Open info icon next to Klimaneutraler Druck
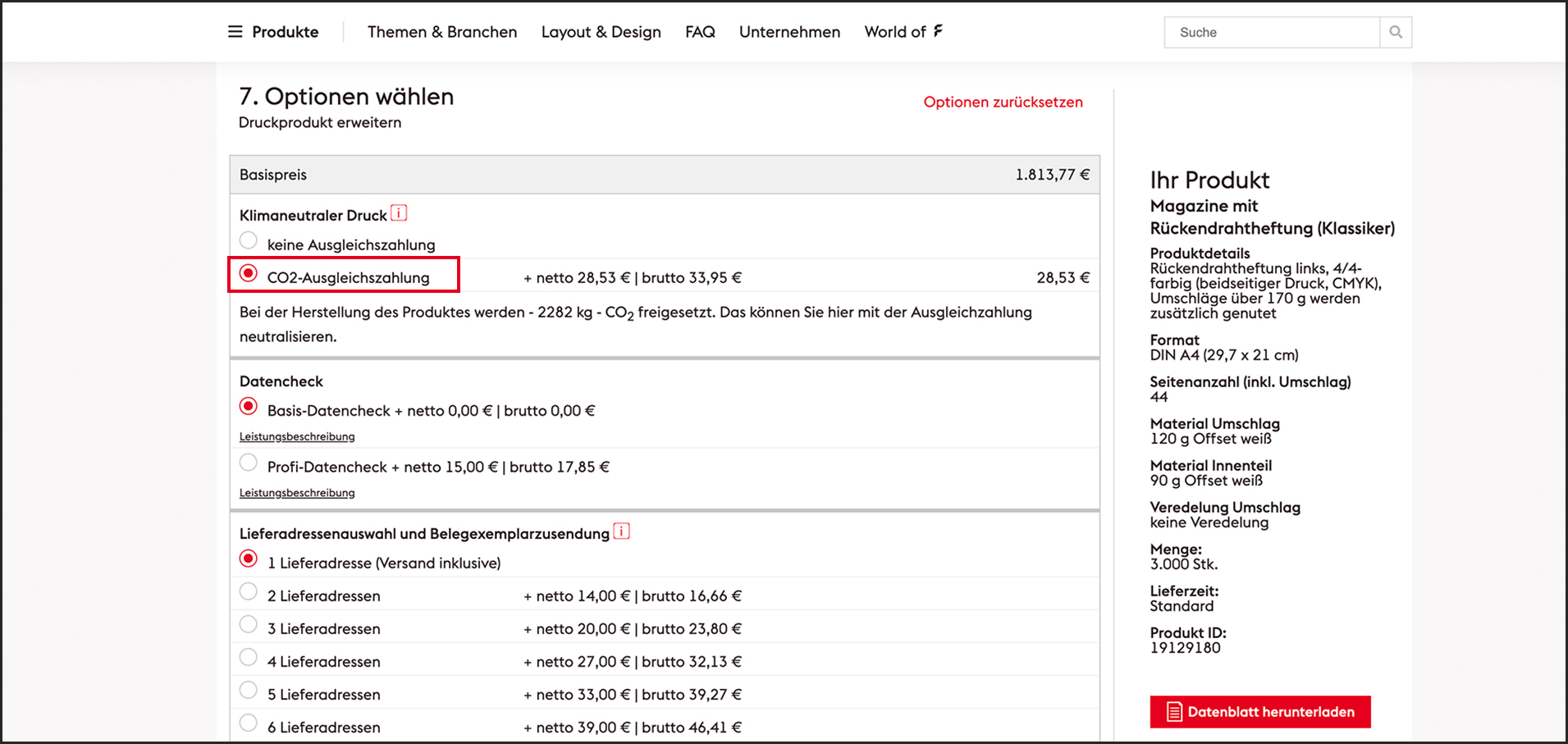Image resolution: width=1568 pixels, height=744 pixels. (399, 213)
